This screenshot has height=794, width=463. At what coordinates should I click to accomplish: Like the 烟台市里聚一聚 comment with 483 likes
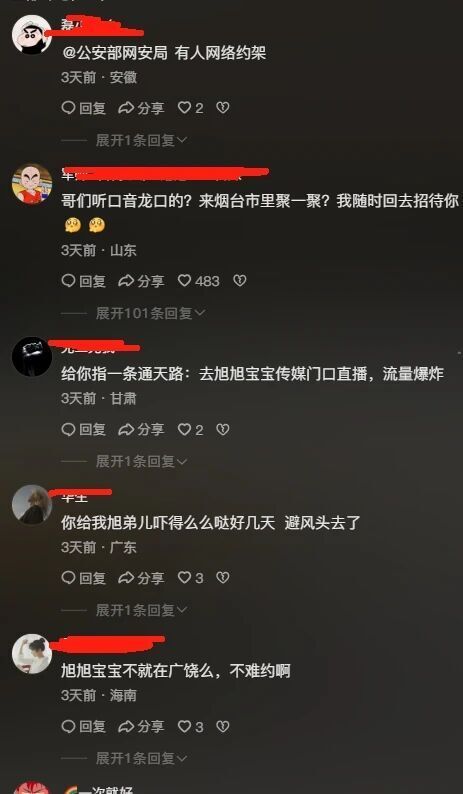(199, 281)
